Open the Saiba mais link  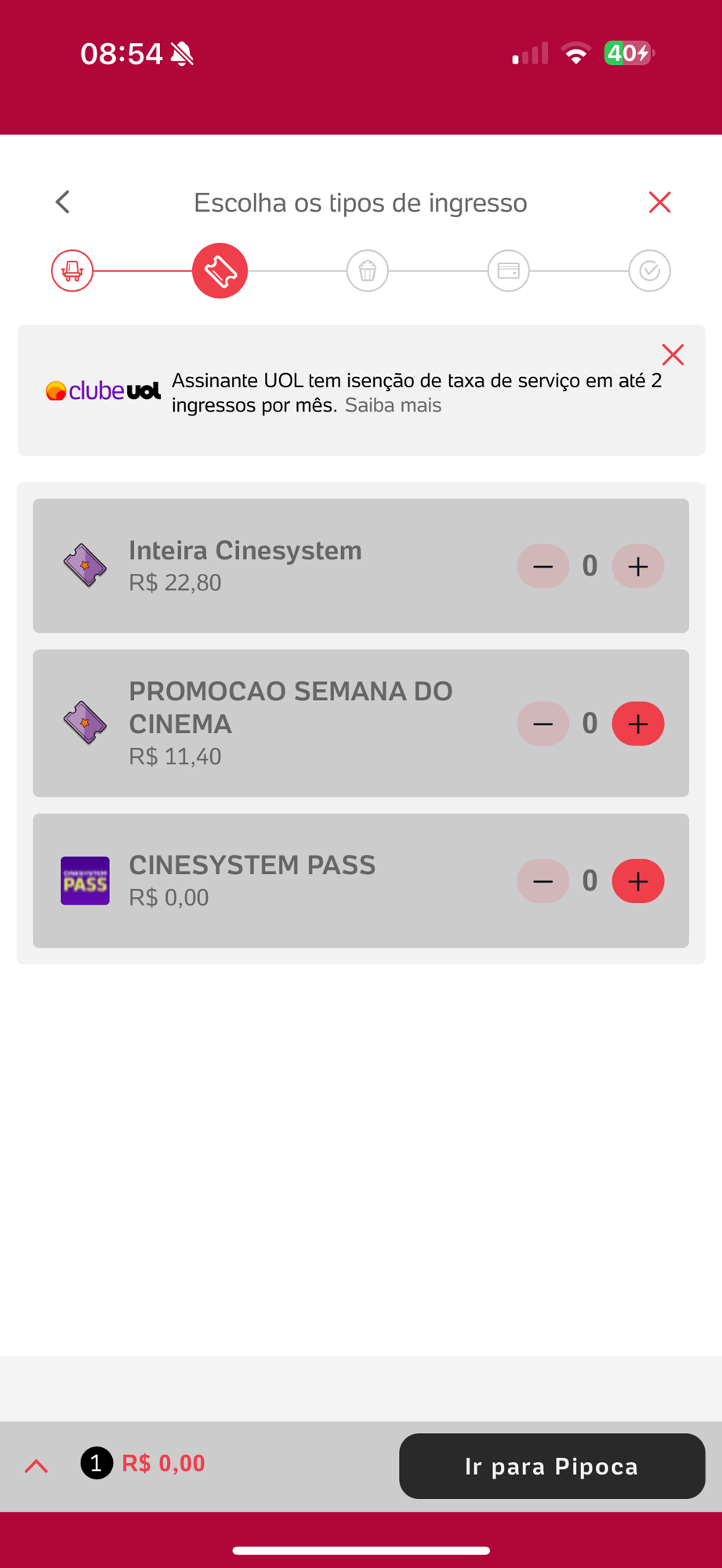(x=393, y=405)
